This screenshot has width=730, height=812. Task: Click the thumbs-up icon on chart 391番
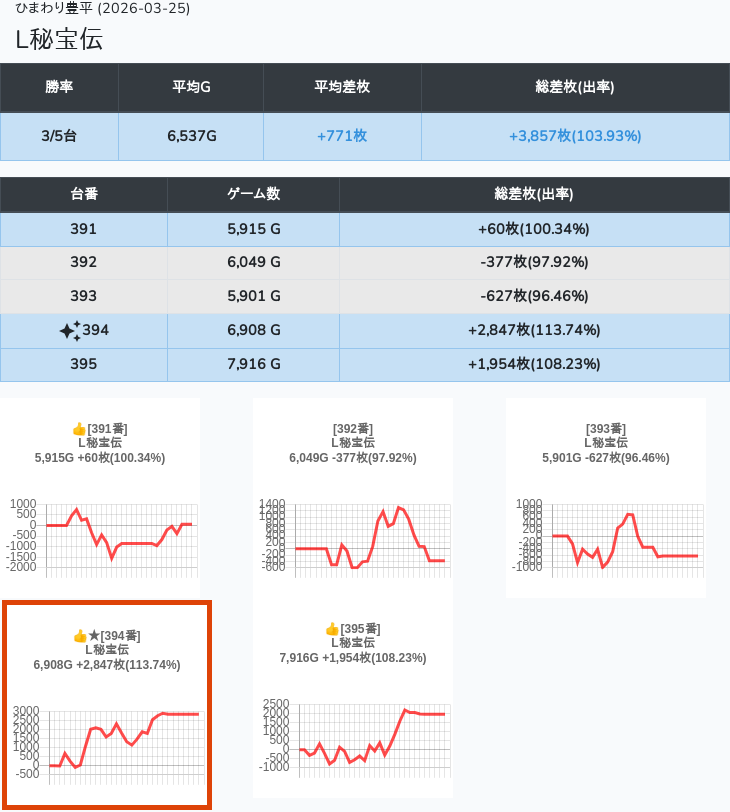point(79,429)
